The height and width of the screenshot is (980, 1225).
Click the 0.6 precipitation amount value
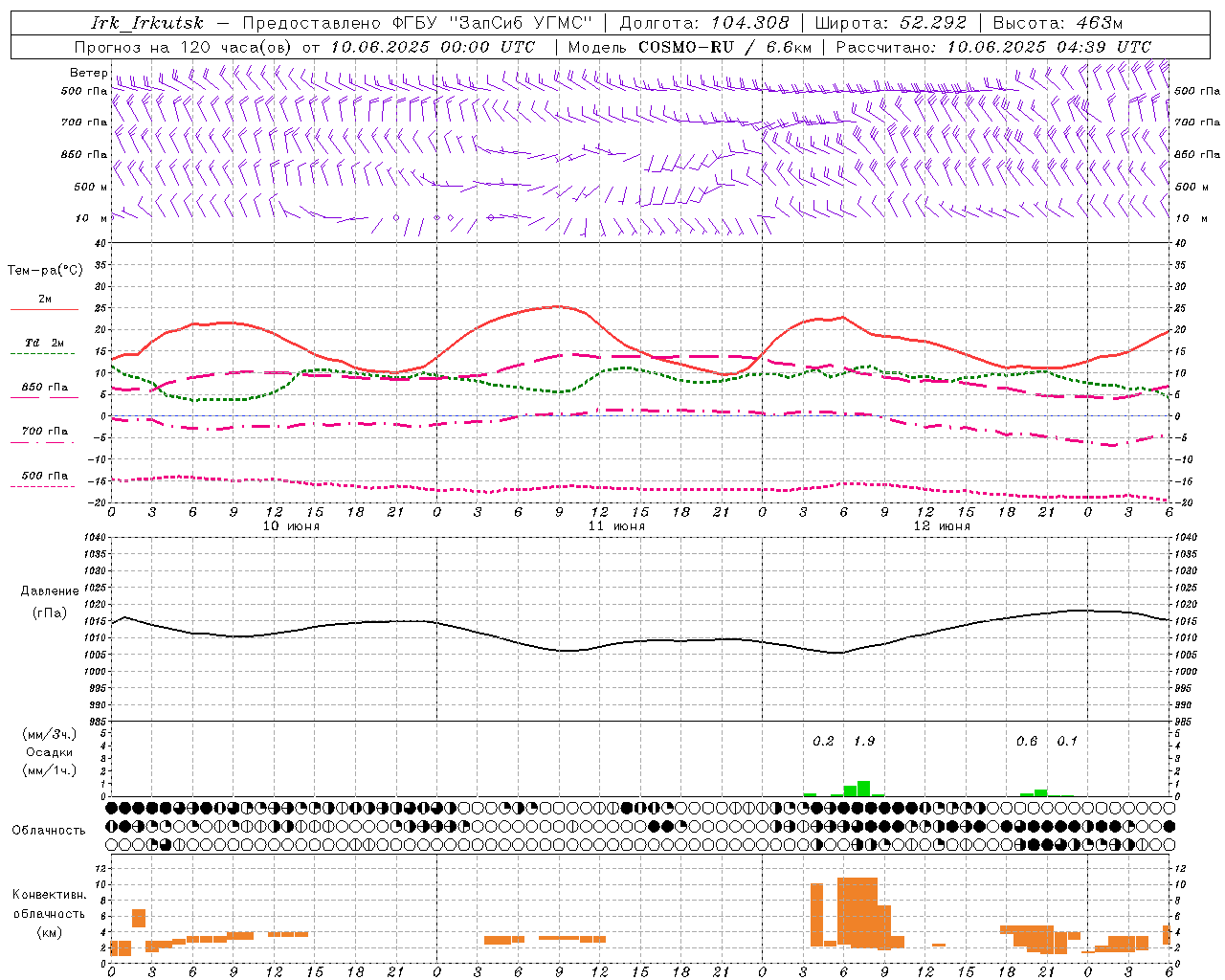click(1027, 741)
